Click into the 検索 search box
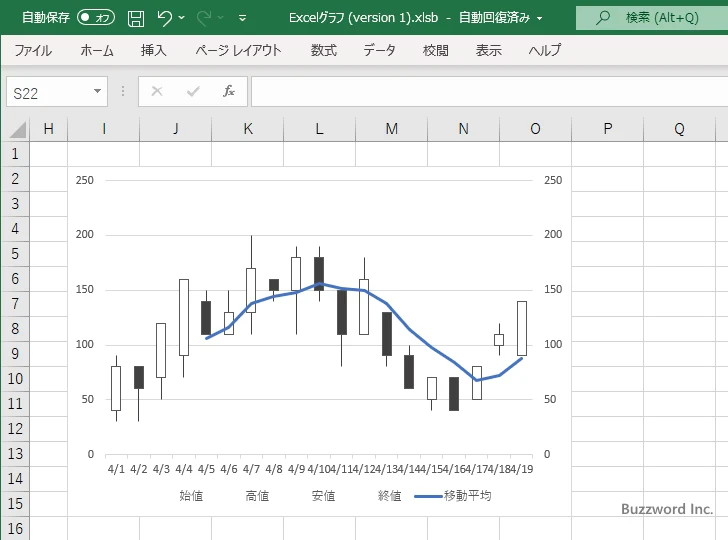 [651, 18]
